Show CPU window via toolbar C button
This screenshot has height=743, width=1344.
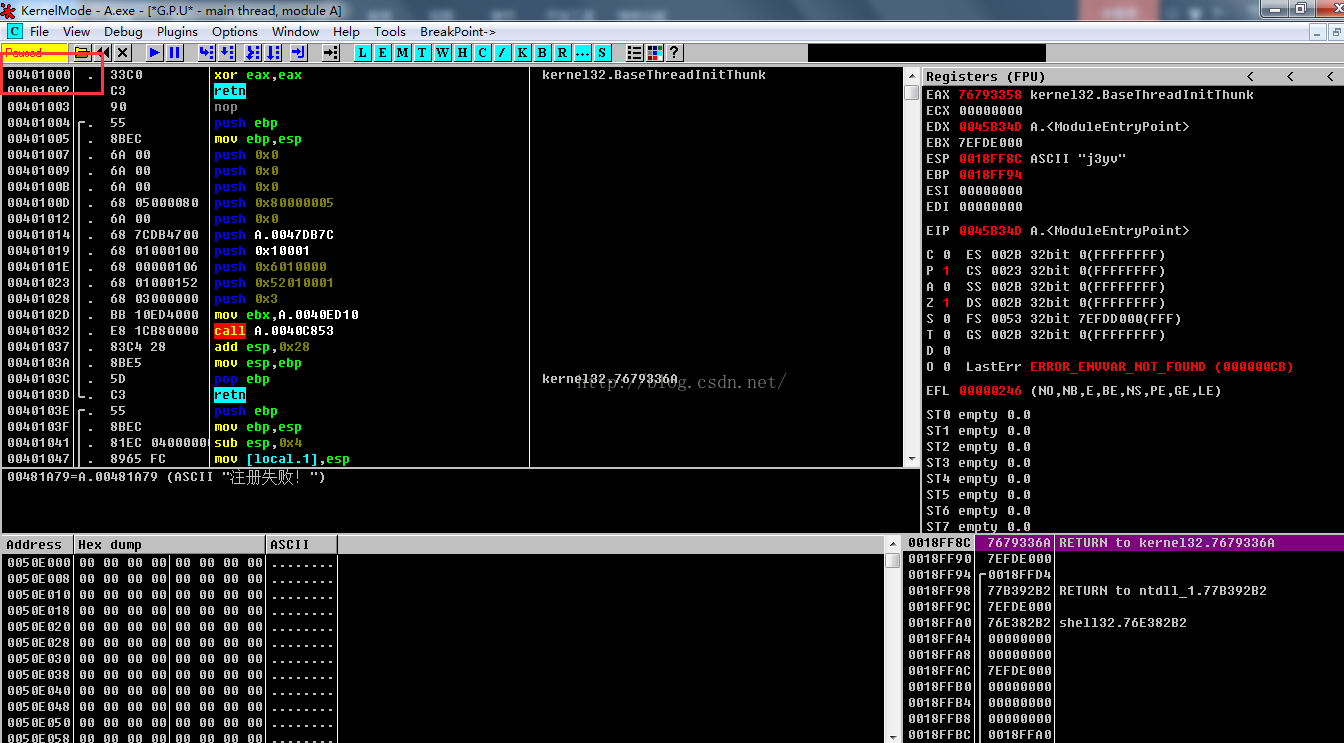pos(482,52)
